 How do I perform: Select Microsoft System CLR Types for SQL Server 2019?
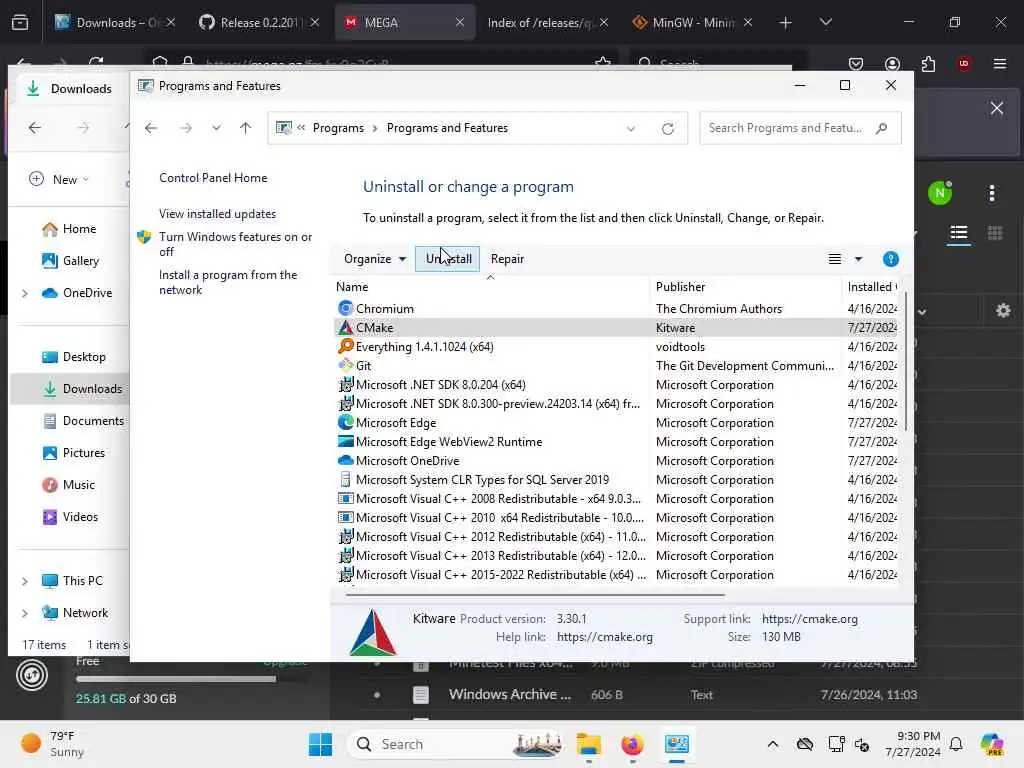[616, 479]
